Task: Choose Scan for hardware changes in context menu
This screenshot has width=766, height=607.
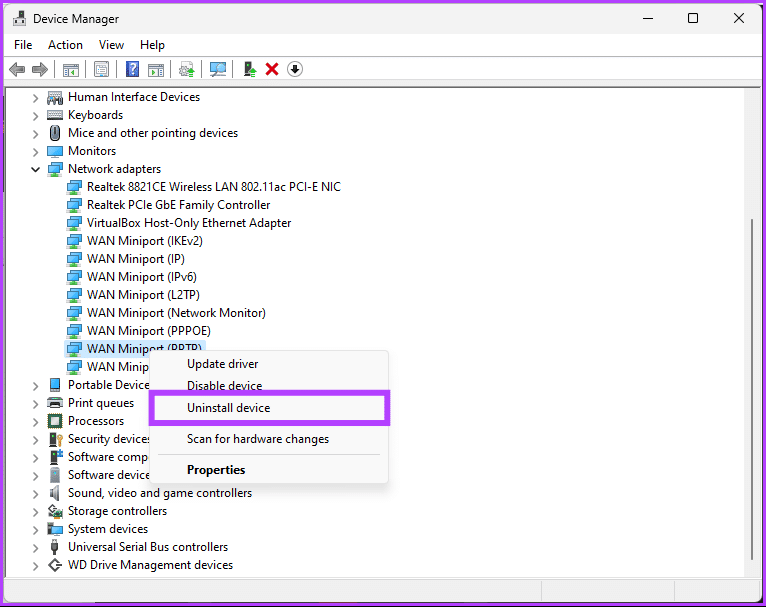Action: pos(269,439)
